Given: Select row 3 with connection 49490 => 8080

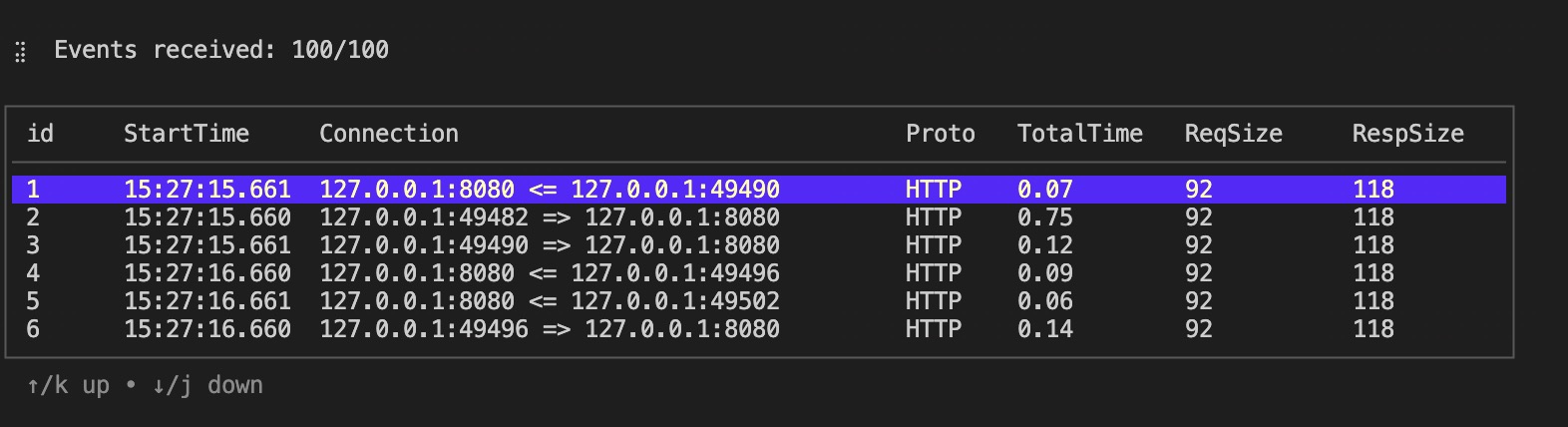Looking at the screenshot, I should tap(549, 245).
